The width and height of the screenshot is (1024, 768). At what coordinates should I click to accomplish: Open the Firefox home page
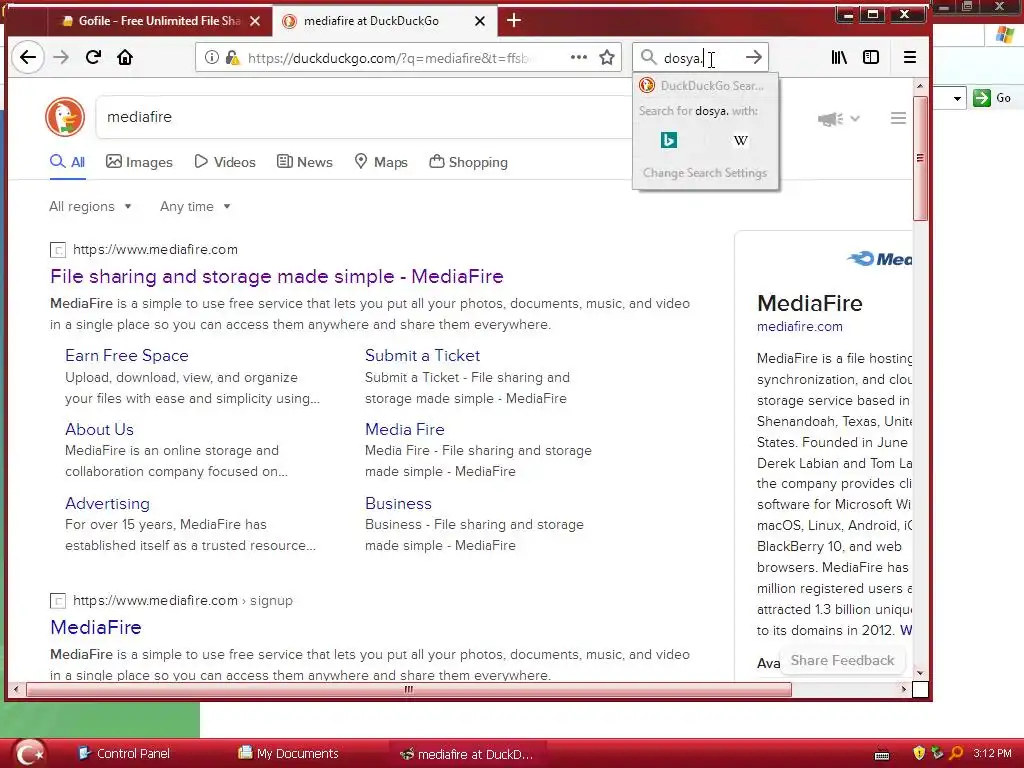pyautogui.click(x=125, y=57)
